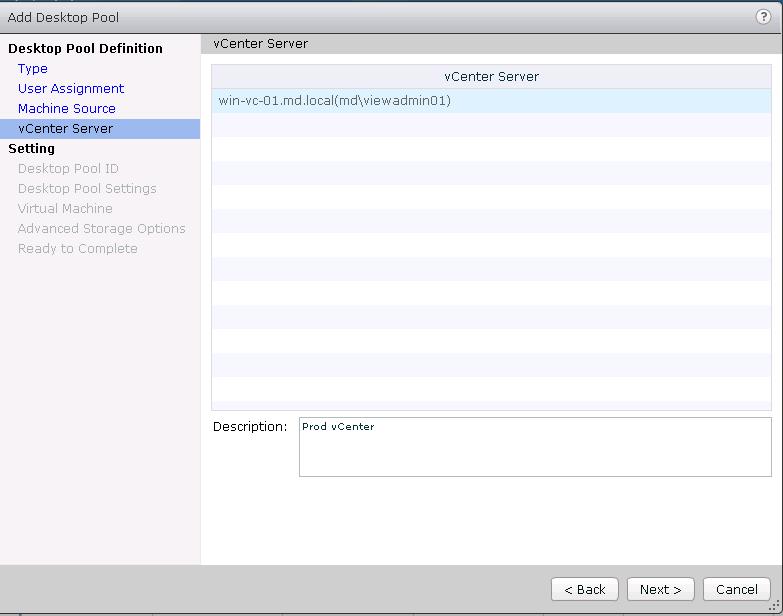
Task: Click into the Description text field
Action: click(x=535, y=447)
